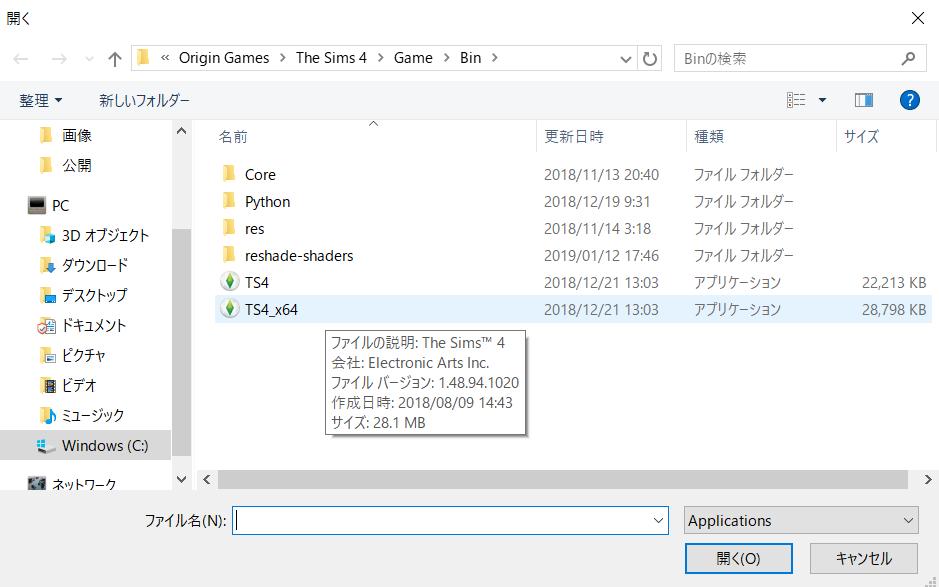Navigate to The Sims 4 breadcrumb
Screen dimensions: 939x587
pyautogui.click(x=331, y=58)
